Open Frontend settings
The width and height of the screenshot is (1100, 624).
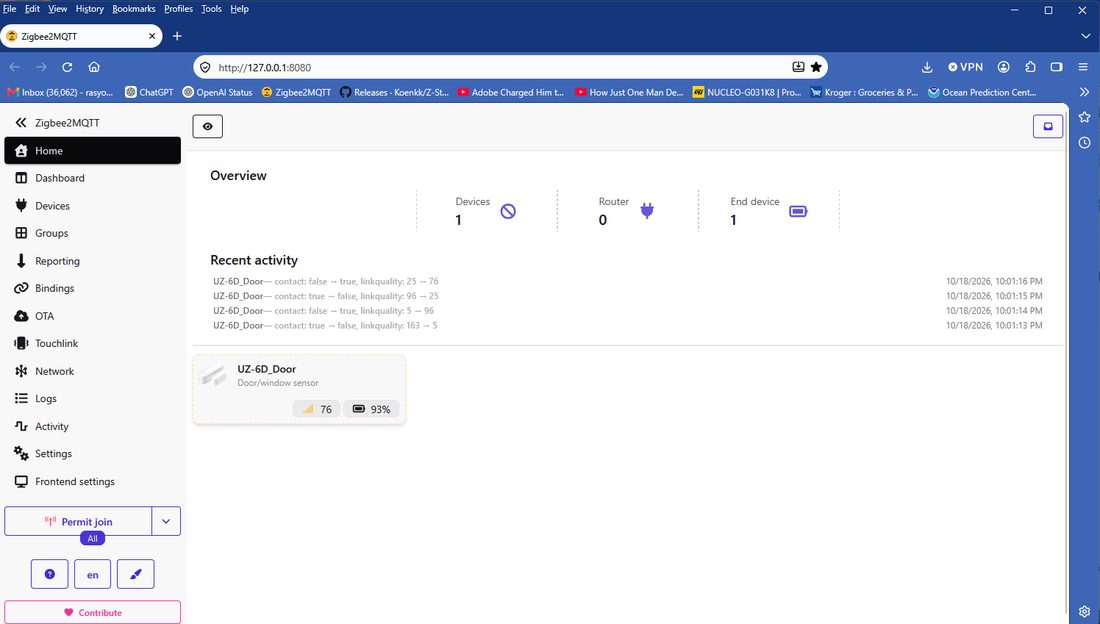pos(93,482)
